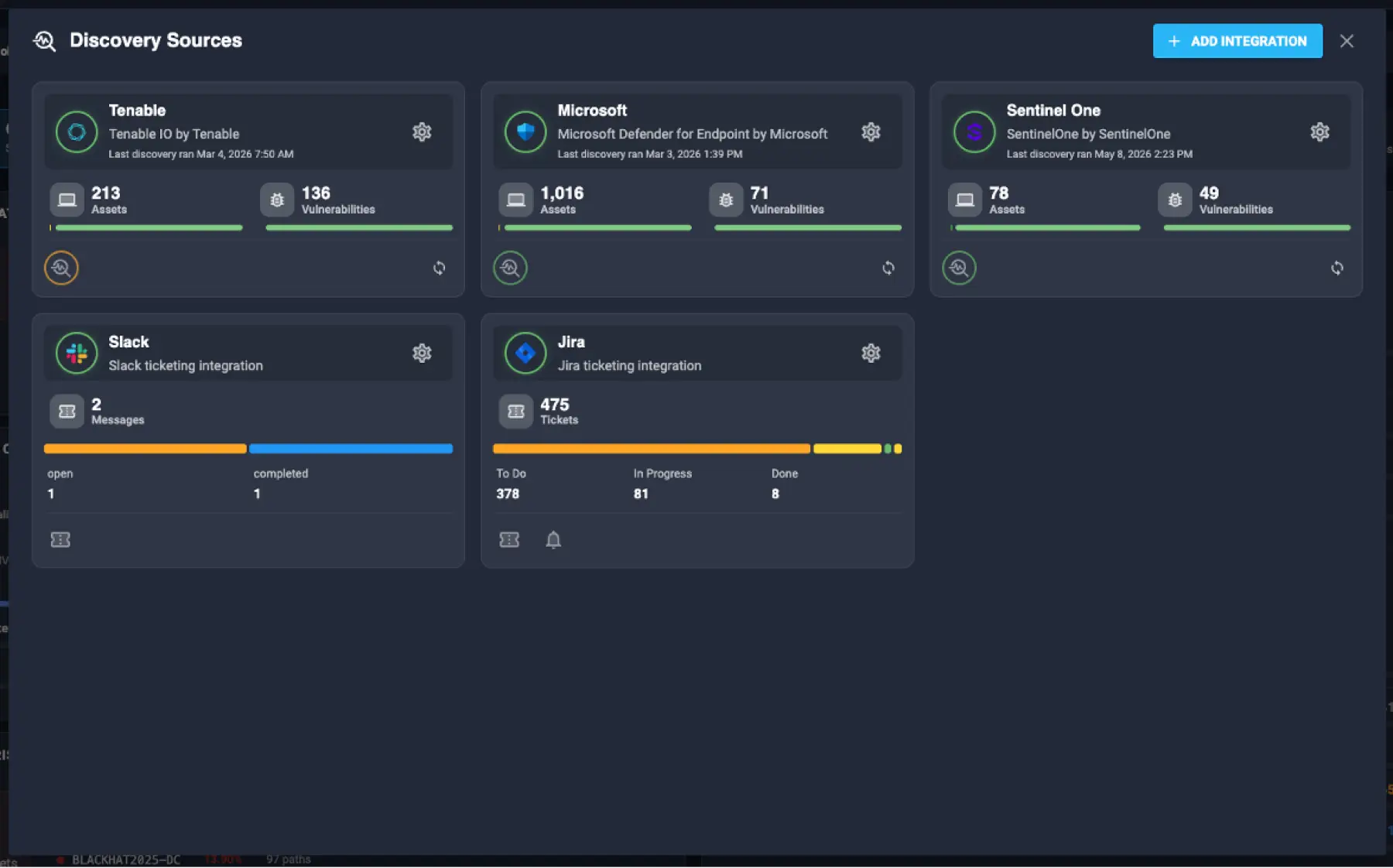
Task: Click 'Microsoft Defender for Endpoint by Microsoft' text
Action: point(693,134)
